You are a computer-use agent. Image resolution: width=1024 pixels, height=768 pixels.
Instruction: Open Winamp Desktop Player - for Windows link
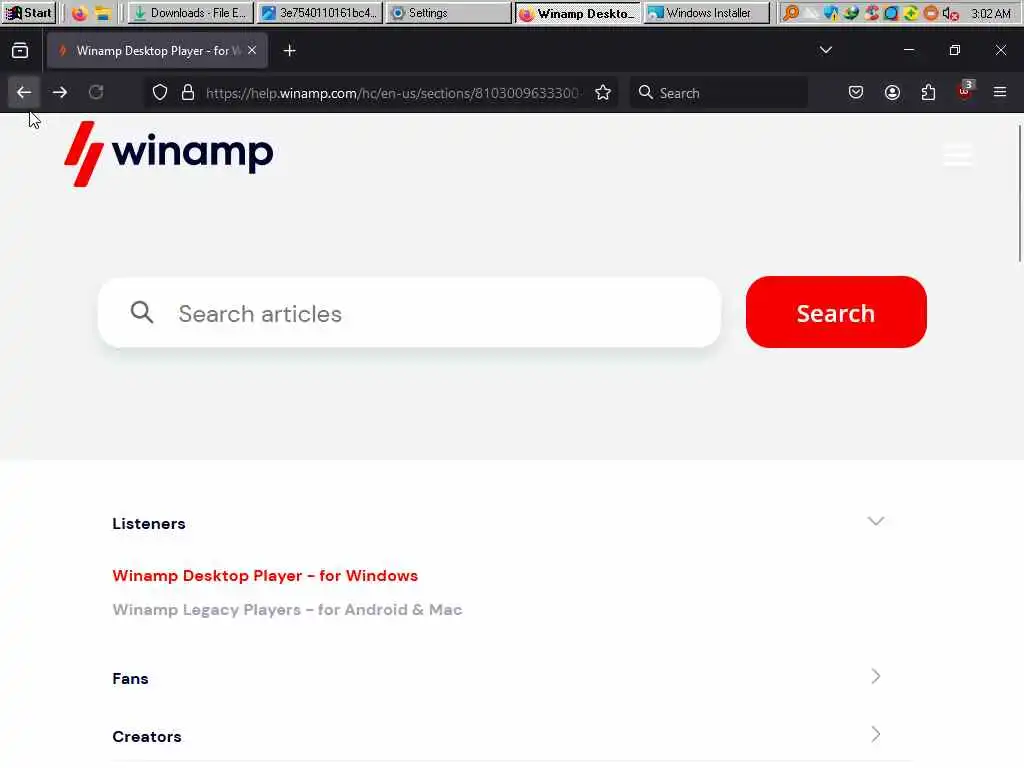[265, 576]
